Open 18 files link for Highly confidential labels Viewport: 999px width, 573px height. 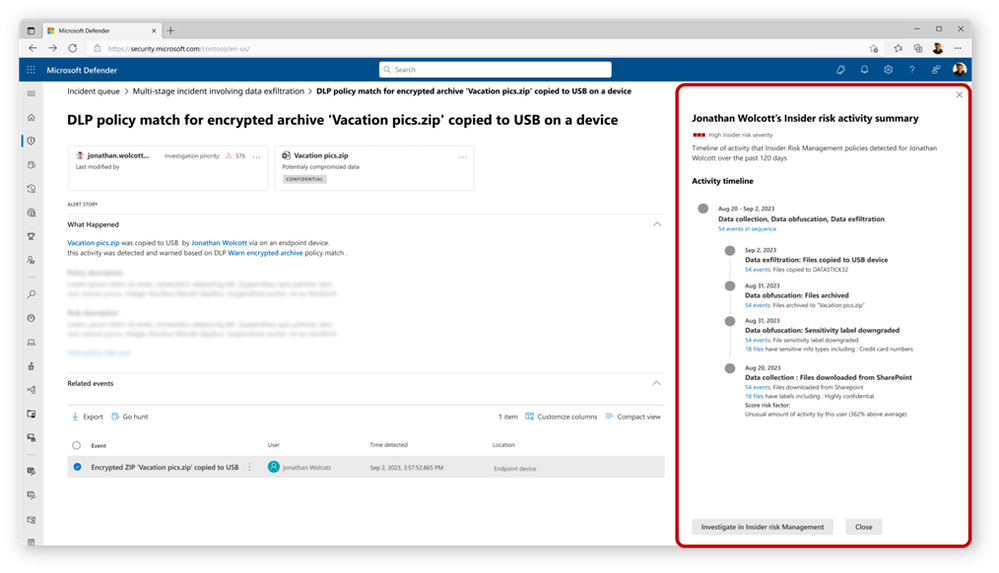pos(754,396)
